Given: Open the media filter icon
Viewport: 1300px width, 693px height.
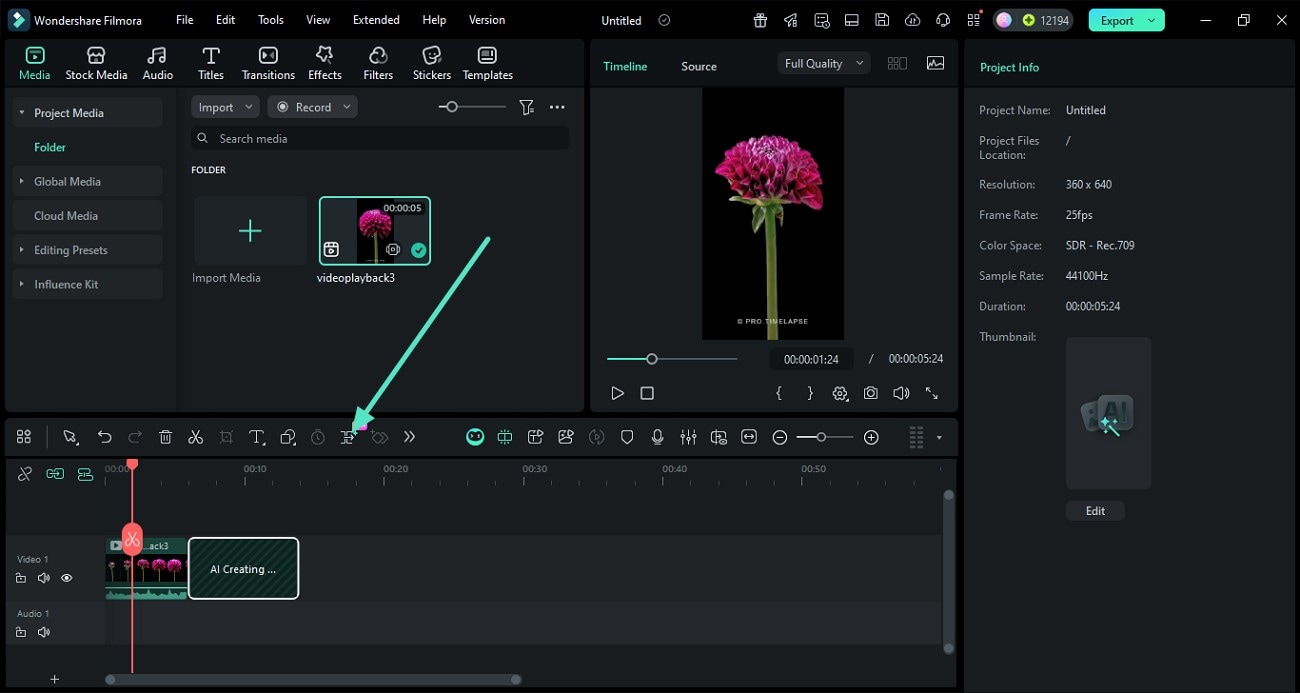Looking at the screenshot, I should tap(526, 107).
